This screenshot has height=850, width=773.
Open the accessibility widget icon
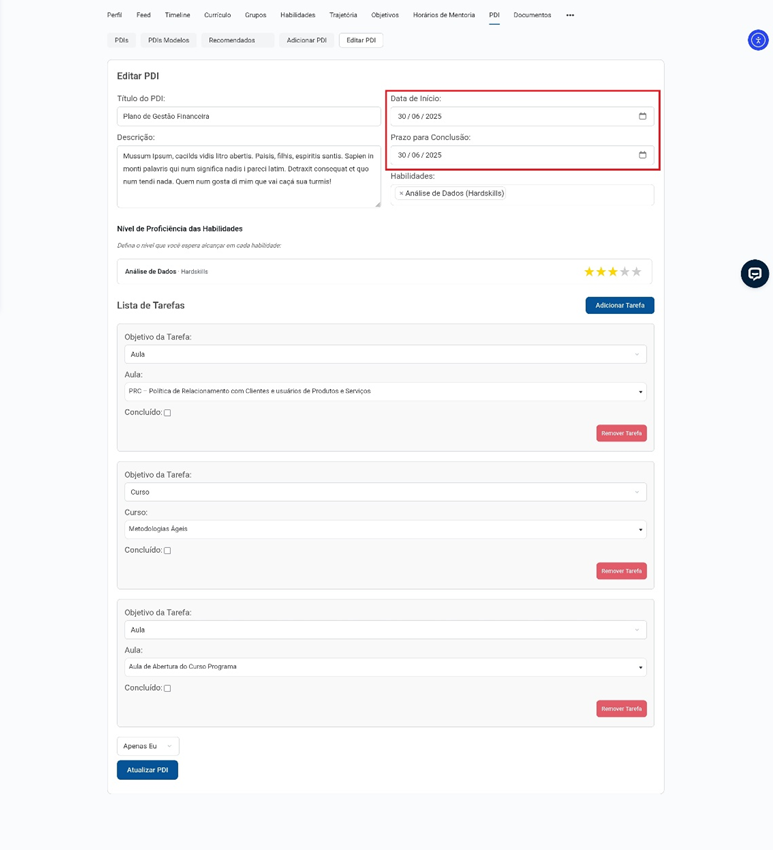(x=758, y=40)
